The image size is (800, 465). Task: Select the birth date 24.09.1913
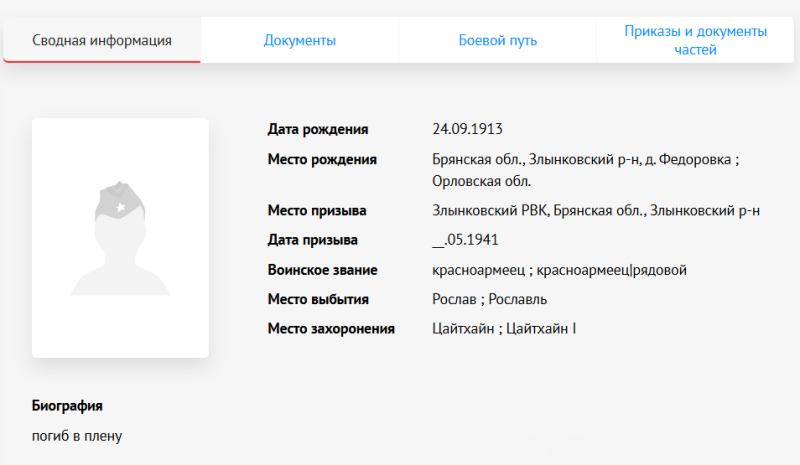(x=467, y=129)
